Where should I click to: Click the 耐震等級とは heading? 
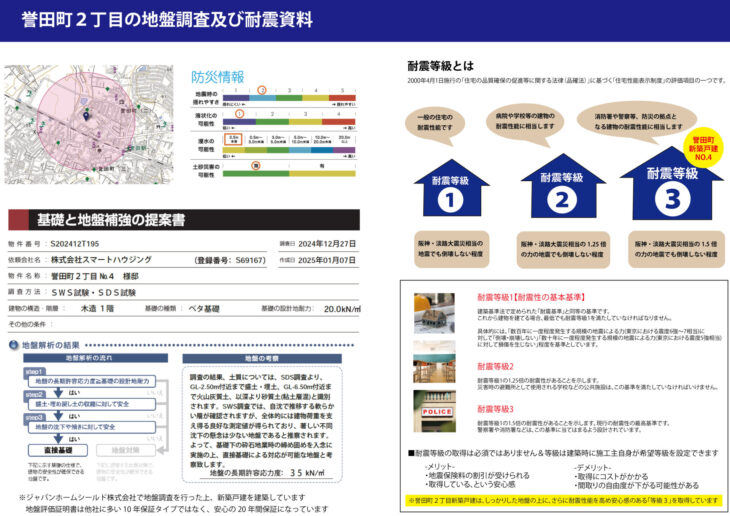click(x=440, y=66)
